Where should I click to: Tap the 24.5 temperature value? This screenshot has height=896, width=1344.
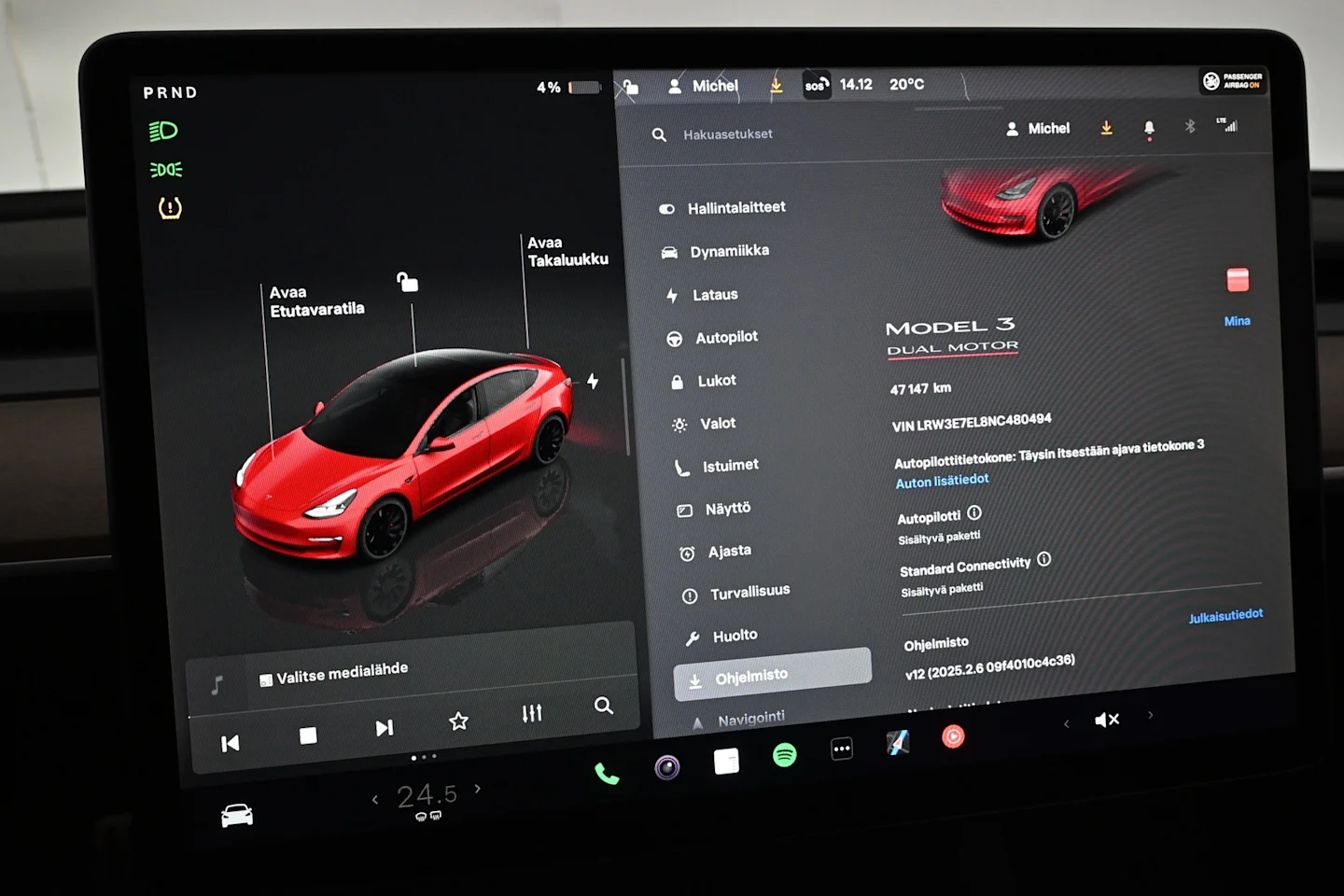coord(427,795)
